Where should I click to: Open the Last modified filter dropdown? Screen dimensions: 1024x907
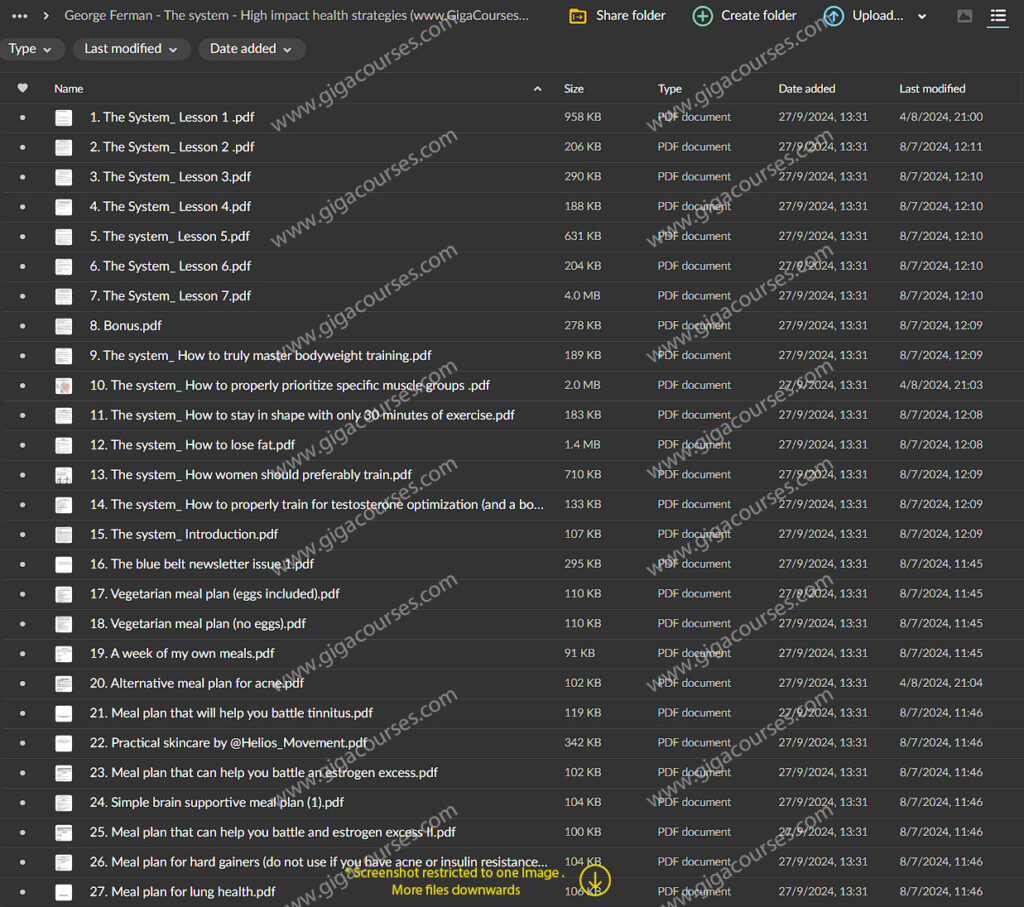point(130,49)
